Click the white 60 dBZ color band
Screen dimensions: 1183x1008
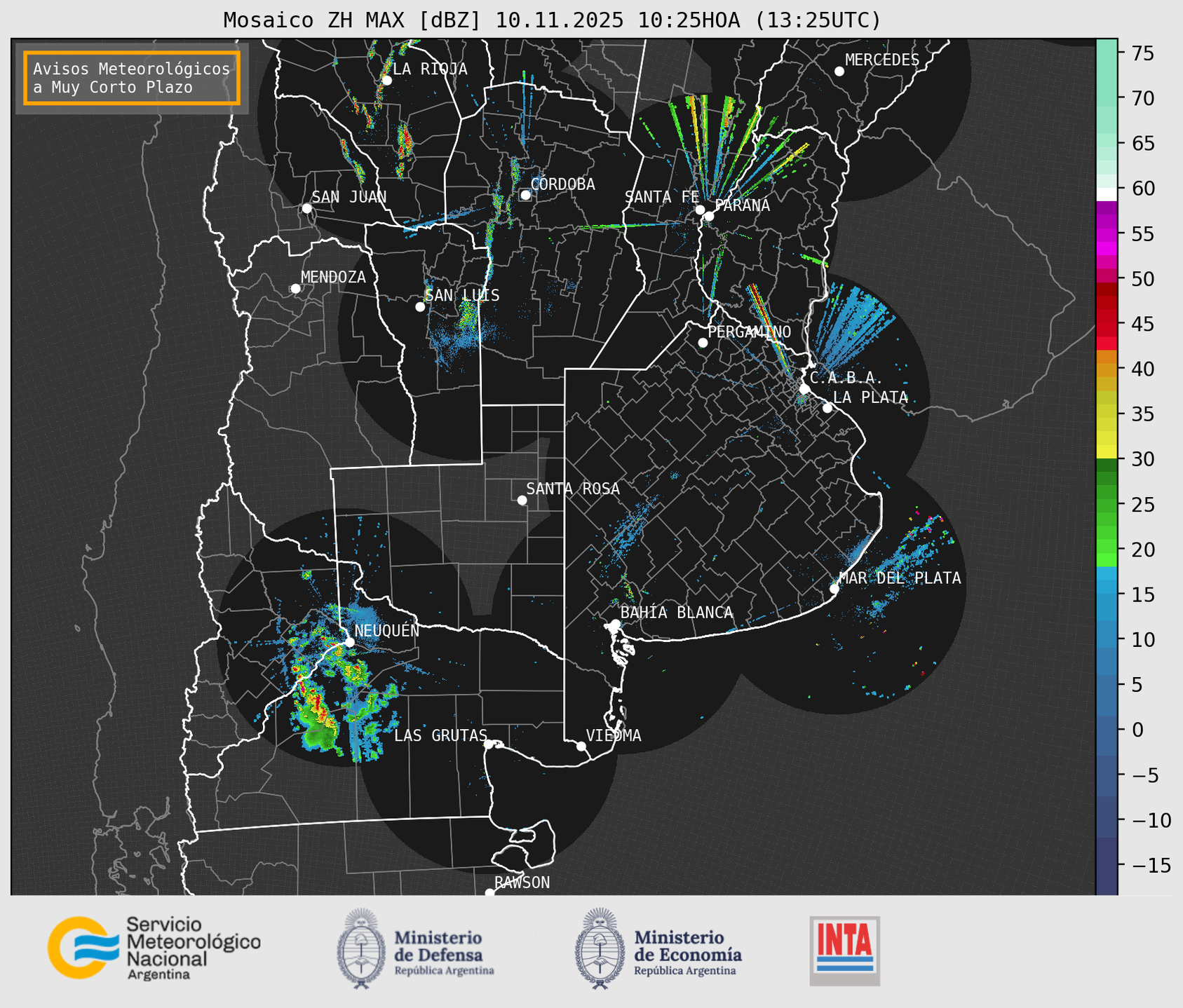click(x=1107, y=193)
